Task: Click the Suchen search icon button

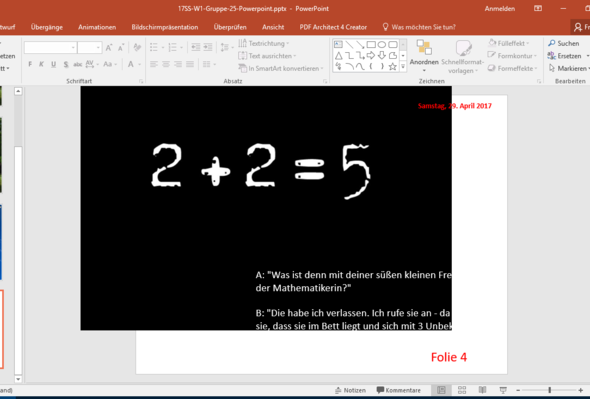Action: click(563, 43)
